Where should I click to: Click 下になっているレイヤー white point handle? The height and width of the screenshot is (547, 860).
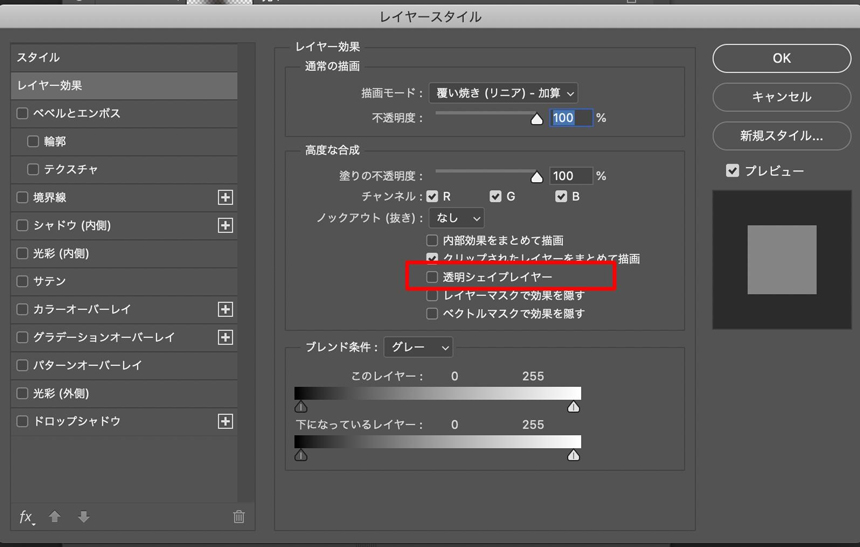574,455
